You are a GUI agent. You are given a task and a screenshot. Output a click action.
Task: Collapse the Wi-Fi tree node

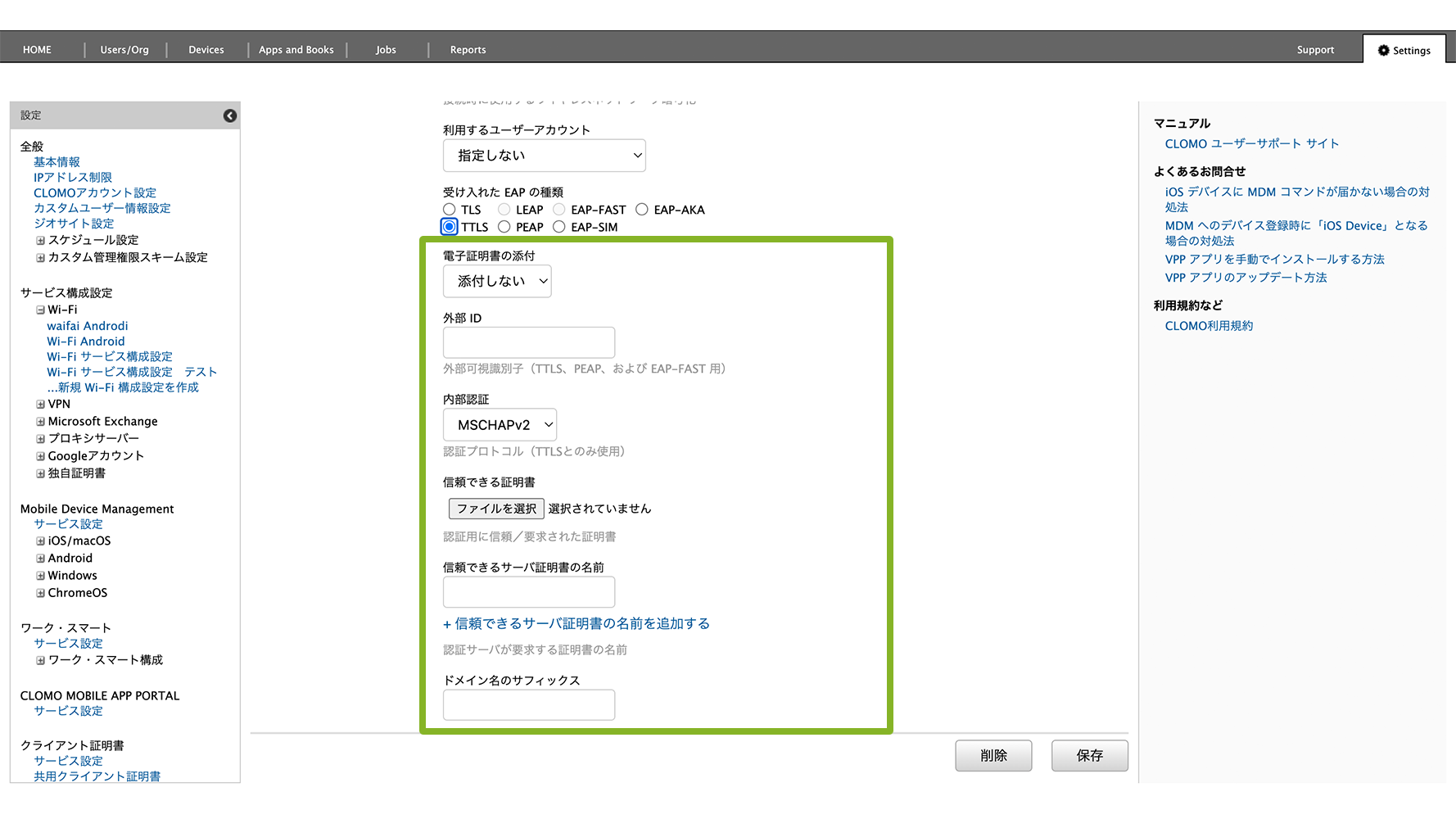coord(40,310)
